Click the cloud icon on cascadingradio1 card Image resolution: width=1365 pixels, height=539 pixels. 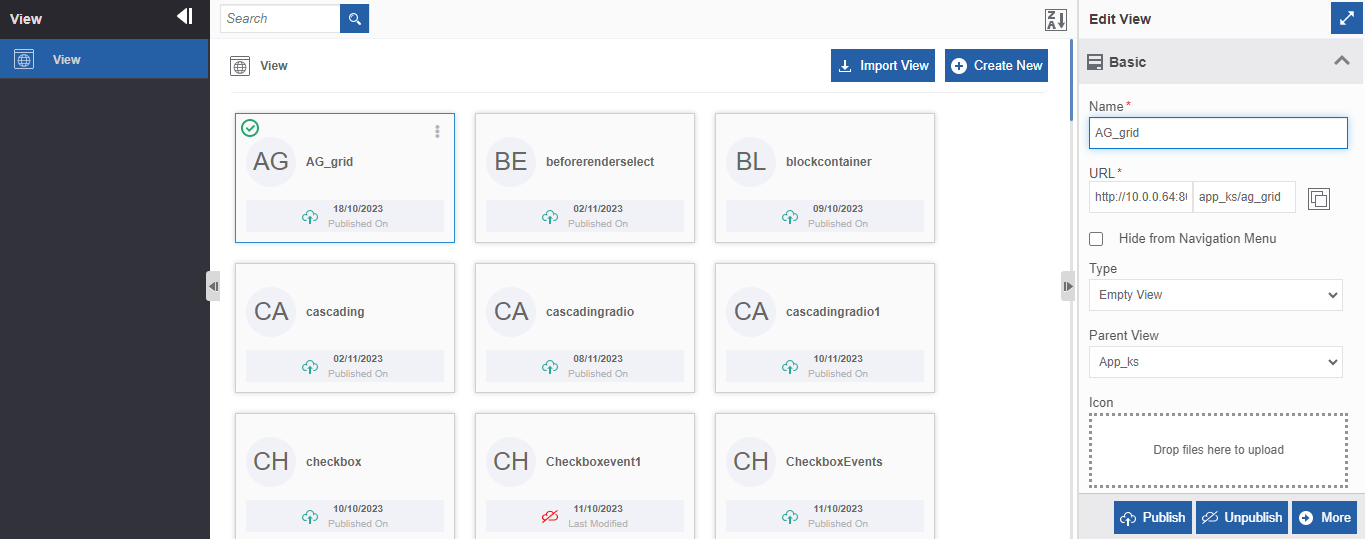[790, 367]
